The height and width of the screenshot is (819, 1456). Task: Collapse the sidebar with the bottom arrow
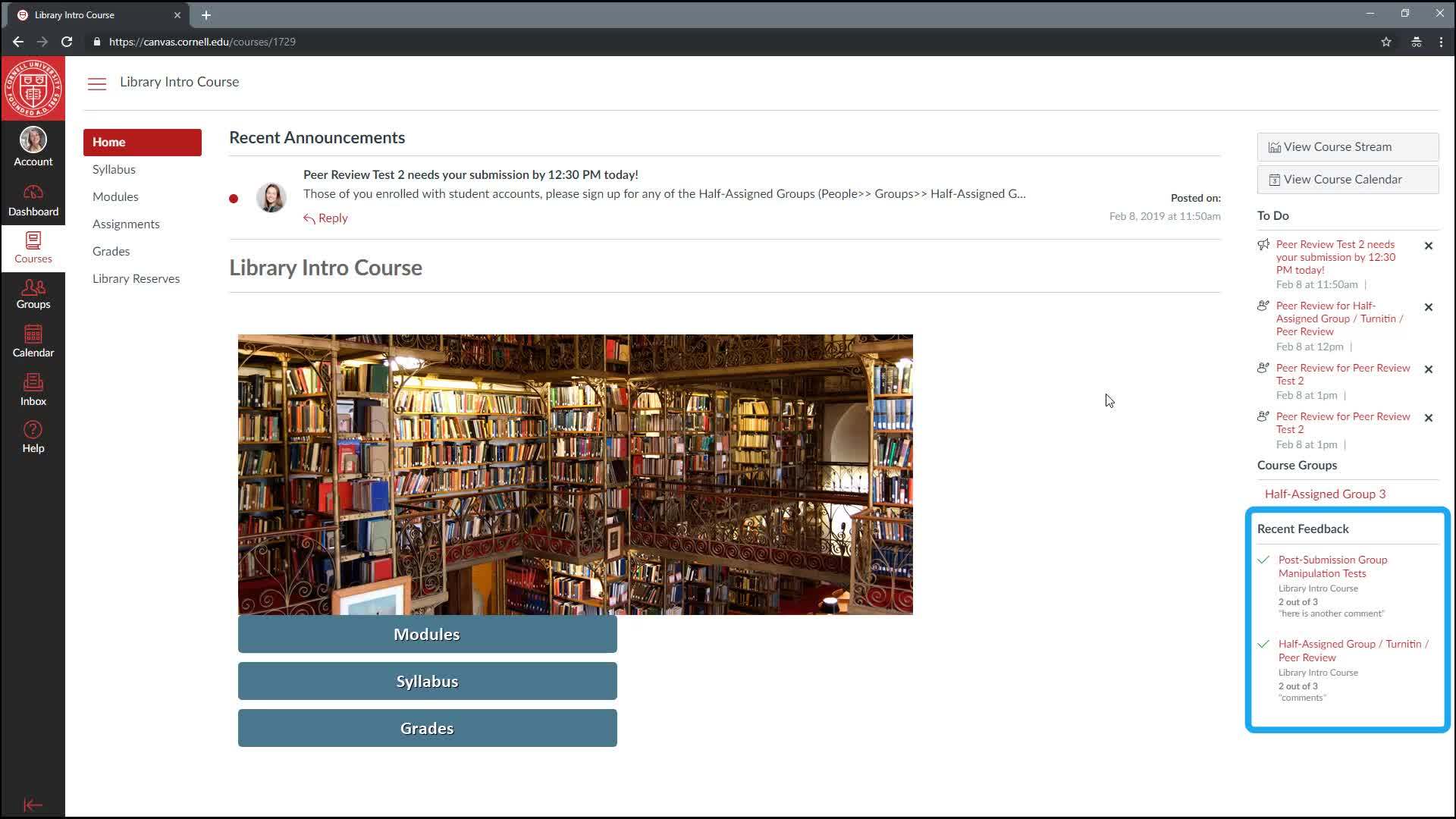(x=33, y=805)
